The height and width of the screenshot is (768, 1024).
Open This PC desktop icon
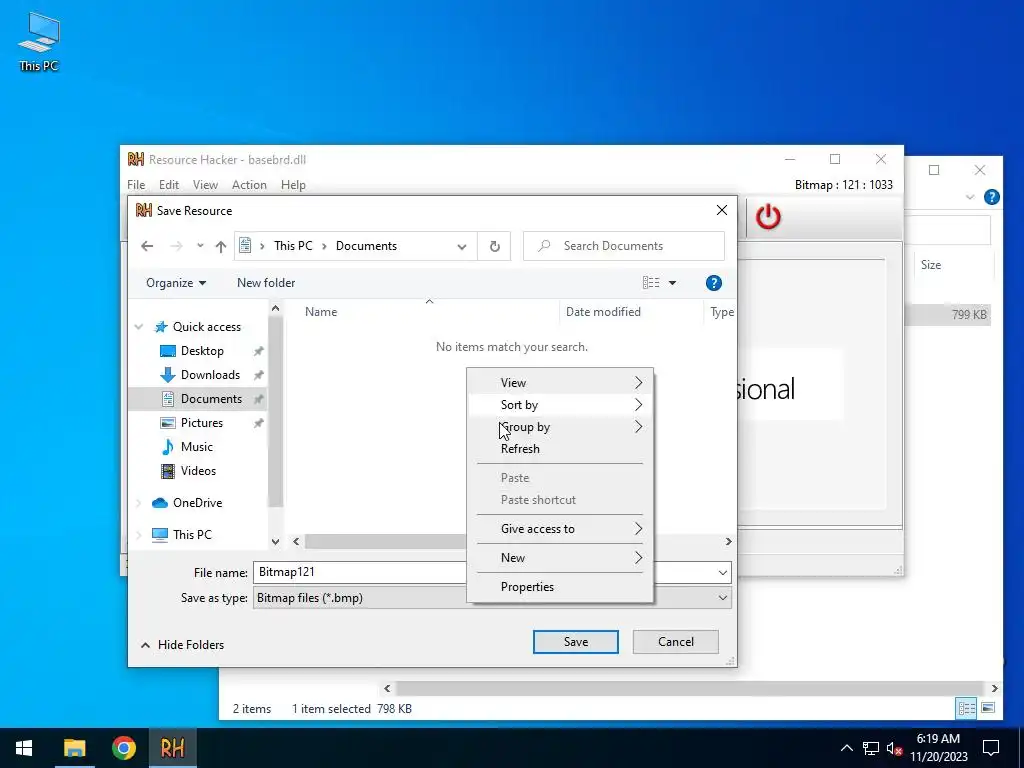(x=39, y=41)
